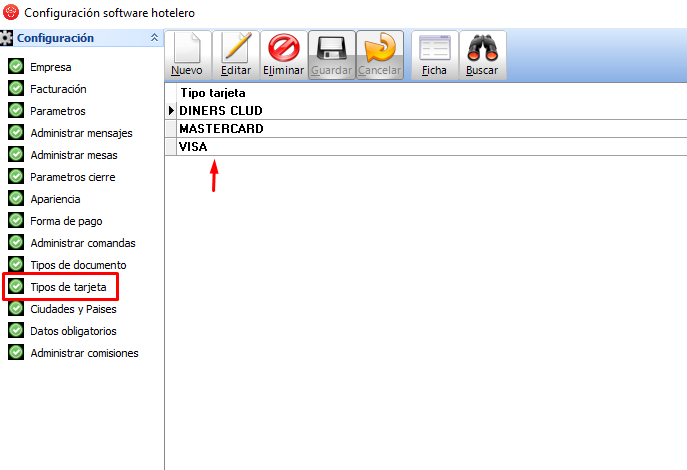Collapse the Configuración panel chevron
This screenshot has width=687, height=470.
[x=153, y=38]
